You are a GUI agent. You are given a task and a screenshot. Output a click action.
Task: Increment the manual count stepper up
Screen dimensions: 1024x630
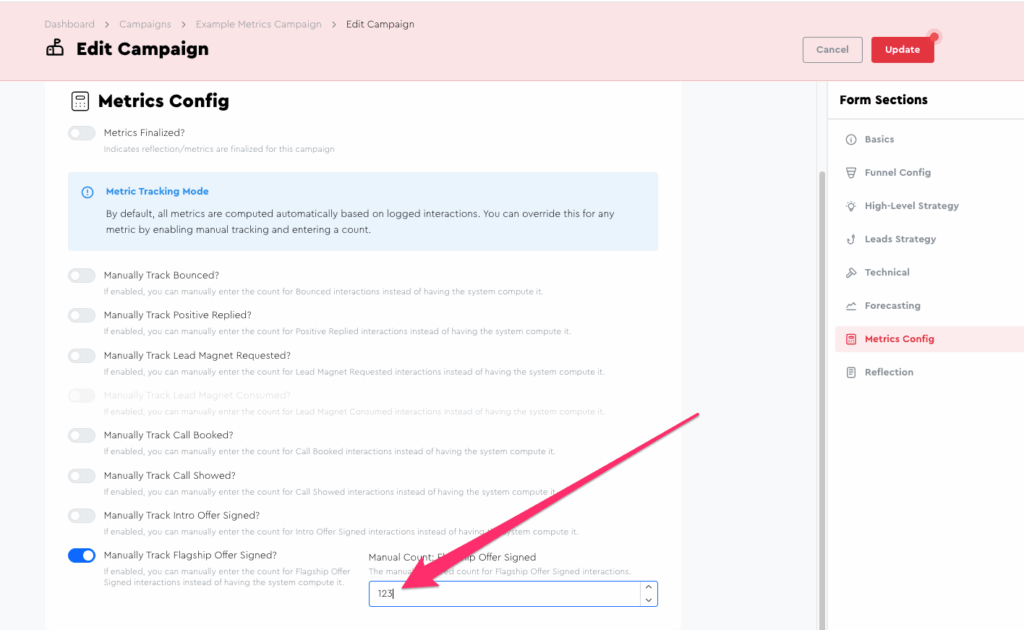coord(648,588)
